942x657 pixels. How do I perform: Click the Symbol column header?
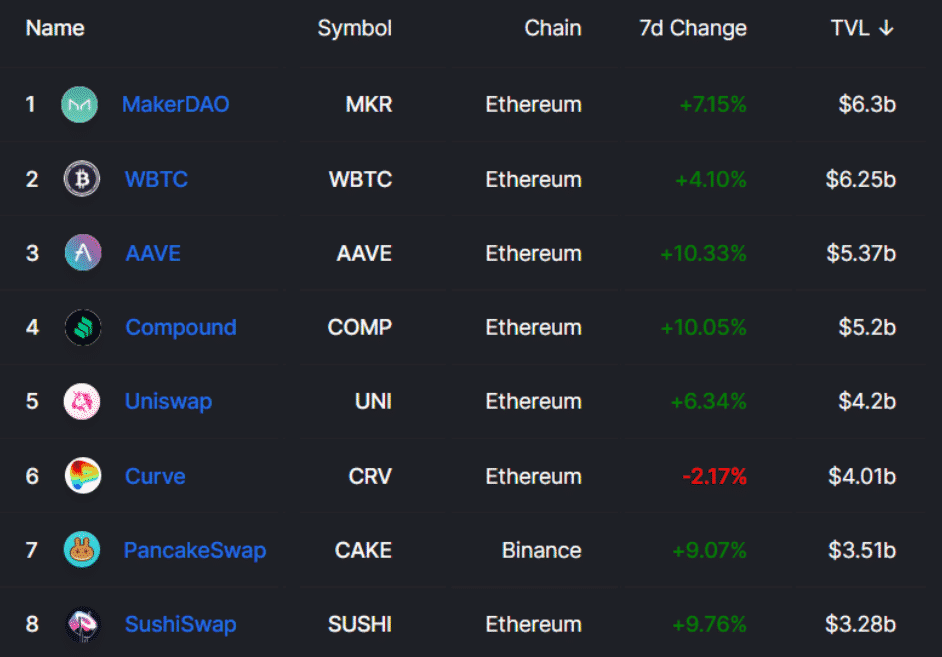click(x=355, y=28)
